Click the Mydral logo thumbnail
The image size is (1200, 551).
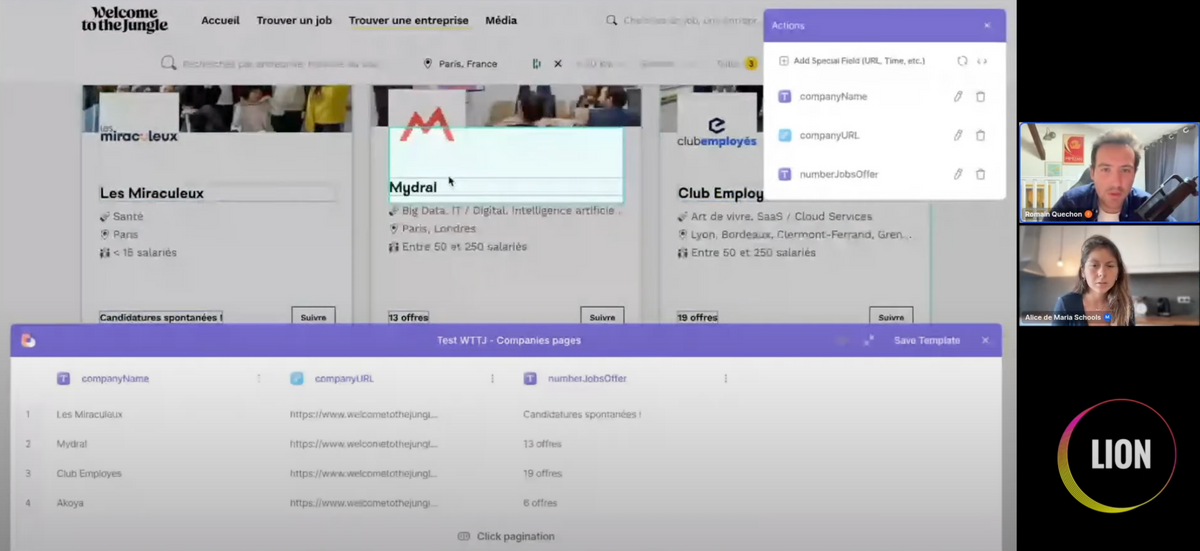[x=427, y=123]
